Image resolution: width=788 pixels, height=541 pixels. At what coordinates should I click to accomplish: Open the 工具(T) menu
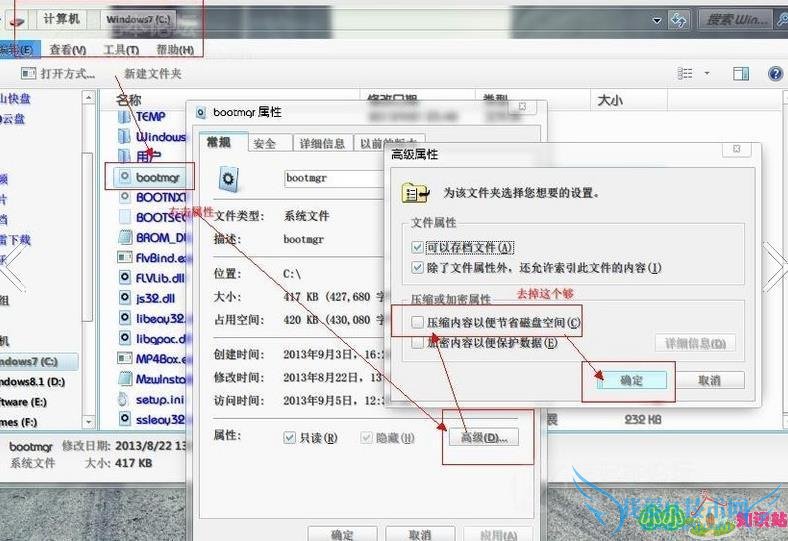click(121, 50)
